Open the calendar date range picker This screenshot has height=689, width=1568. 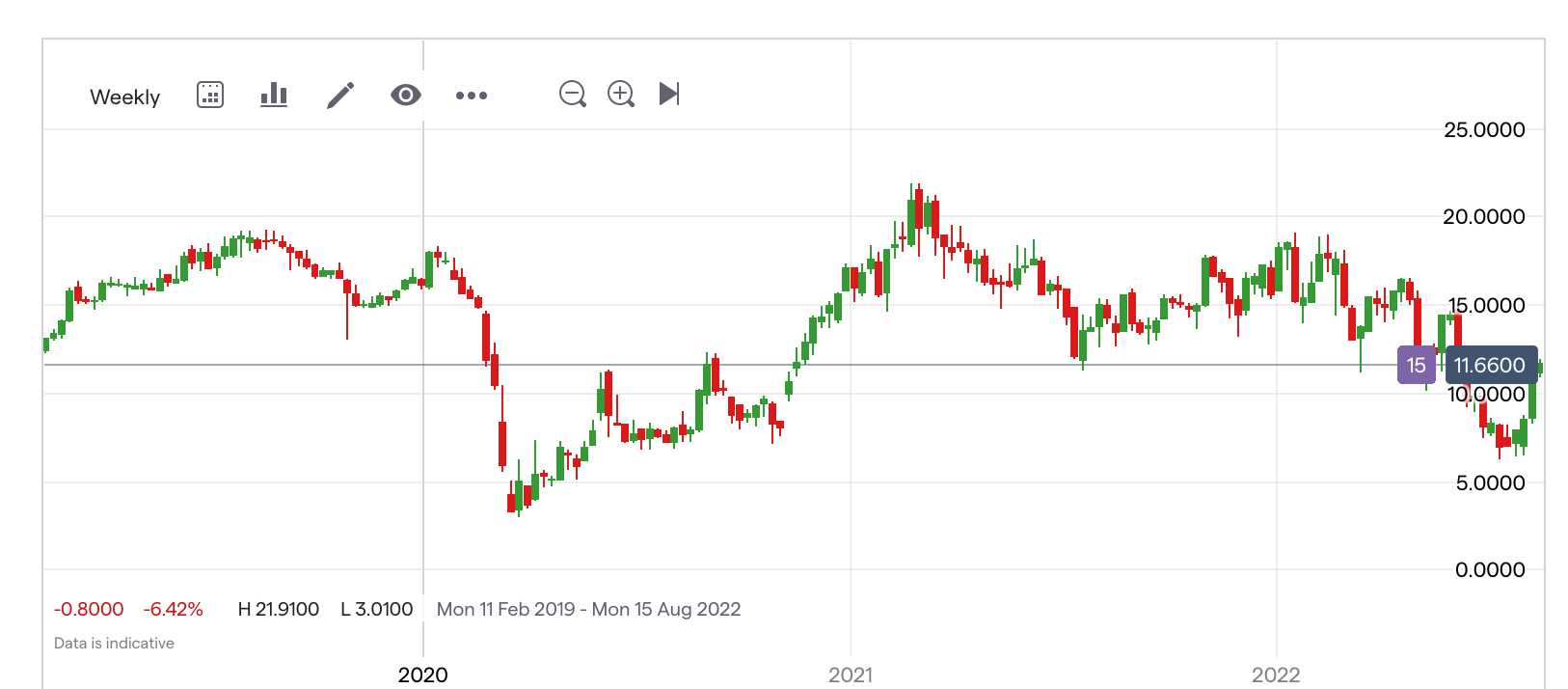click(x=210, y=95)
